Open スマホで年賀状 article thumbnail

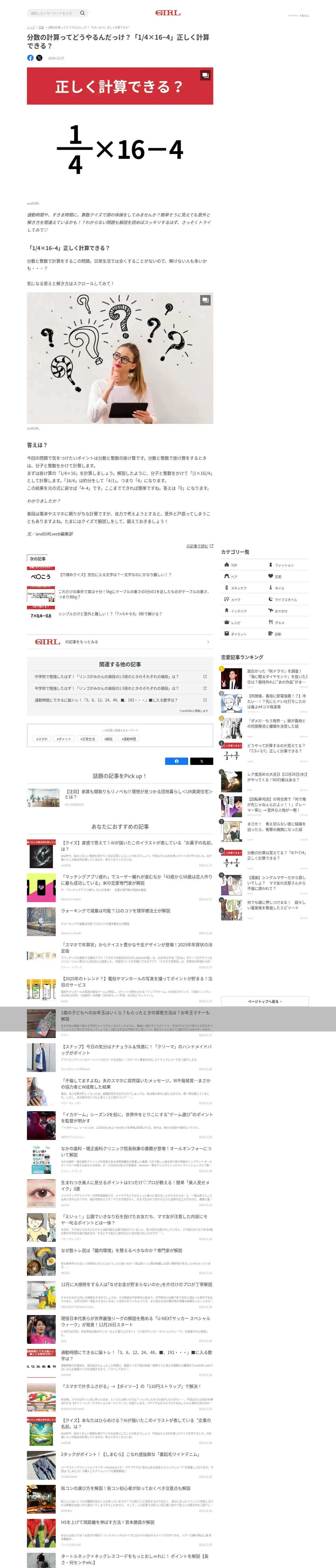point(41,956)
